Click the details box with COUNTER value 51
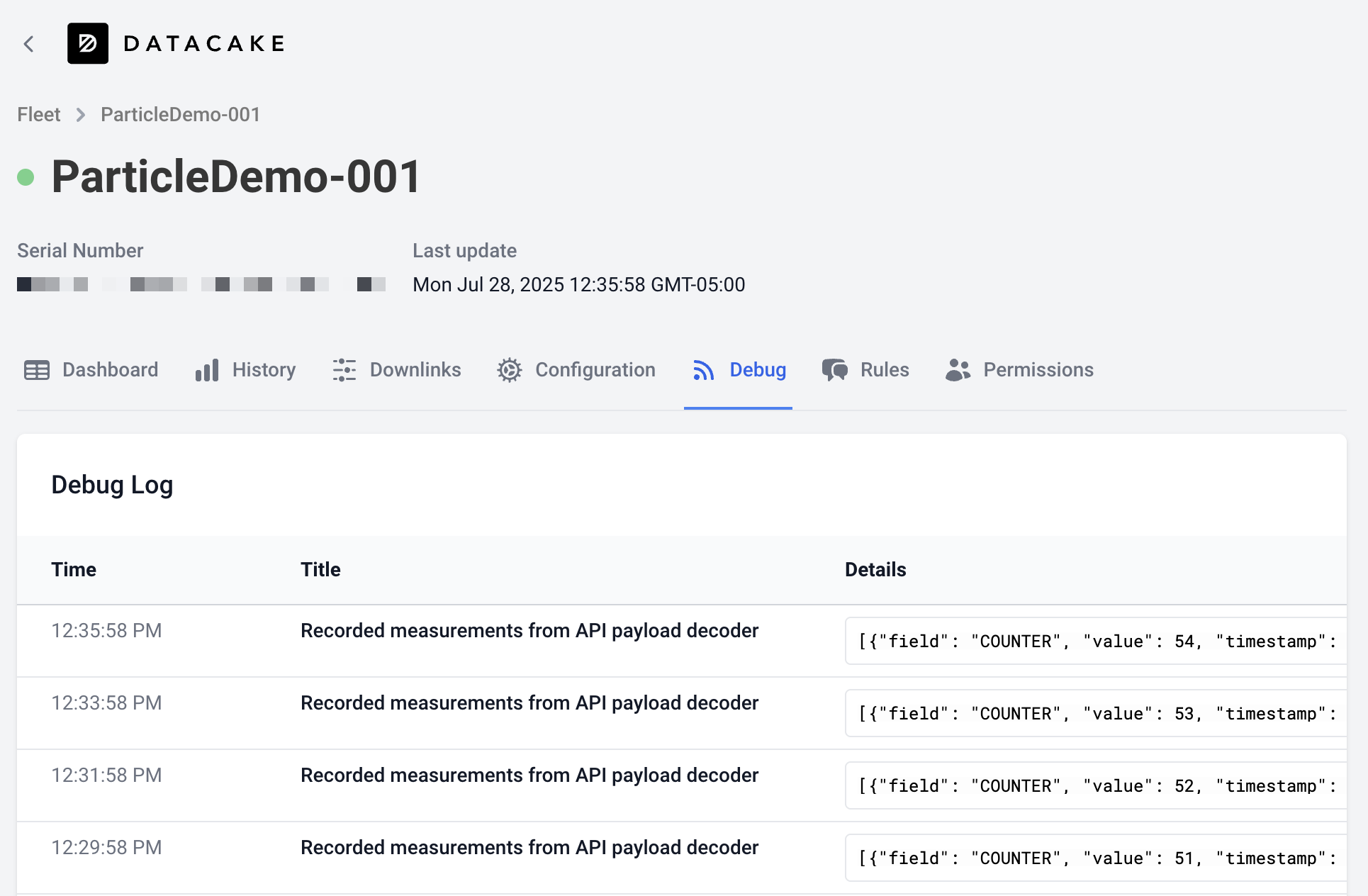 coord(1096,858)
